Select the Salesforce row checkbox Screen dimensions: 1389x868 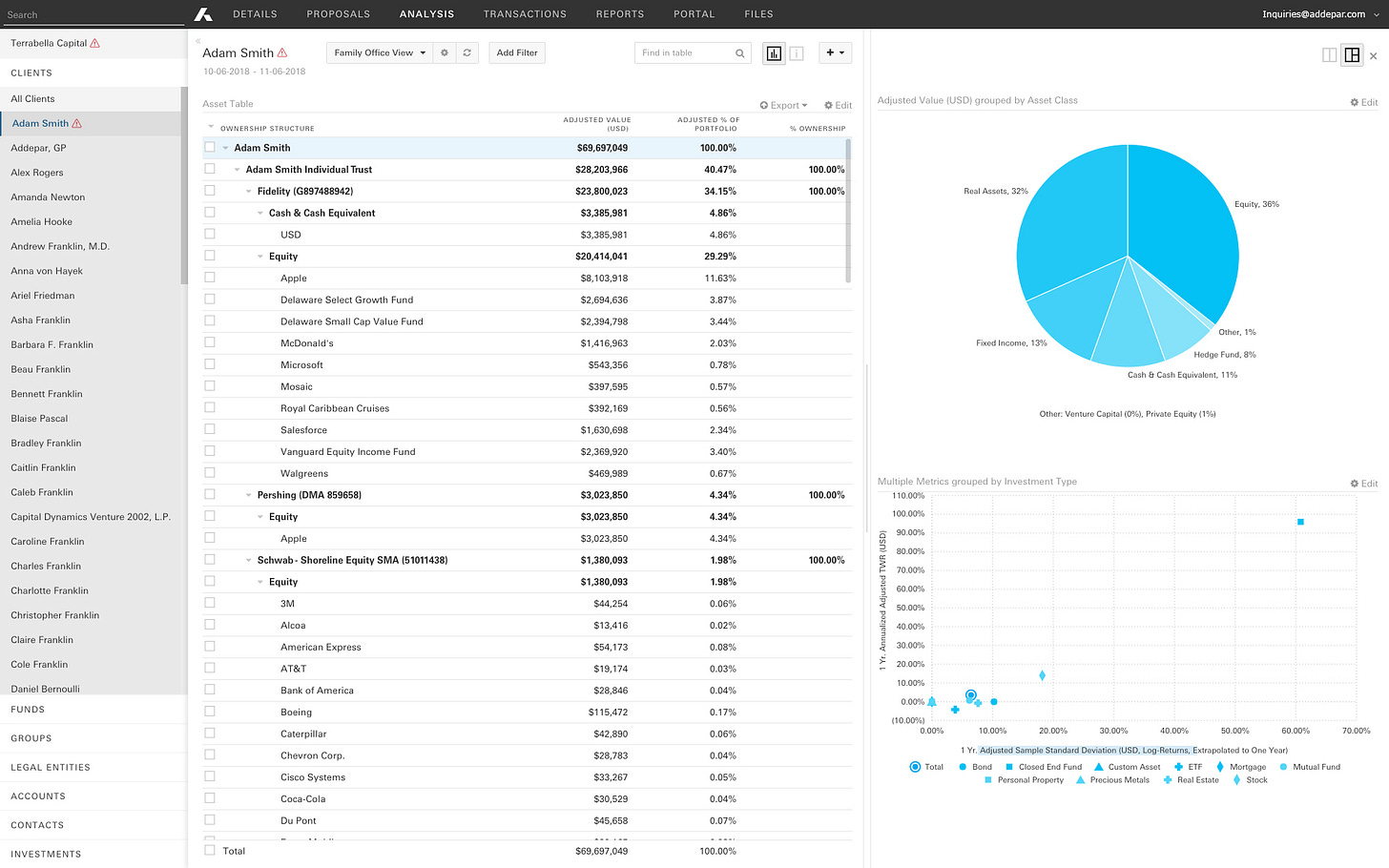[210, 429]
